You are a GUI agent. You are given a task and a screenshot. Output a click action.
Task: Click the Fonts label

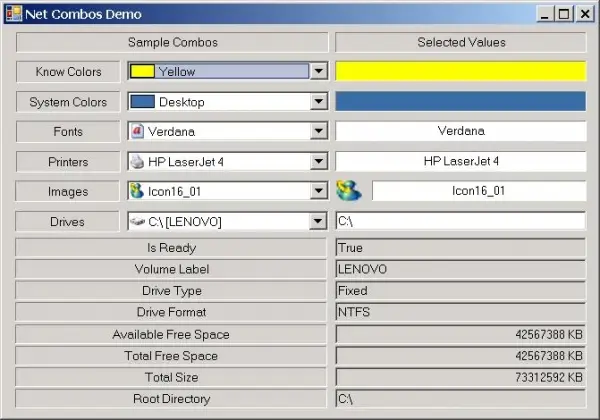[x=68, y=132]
